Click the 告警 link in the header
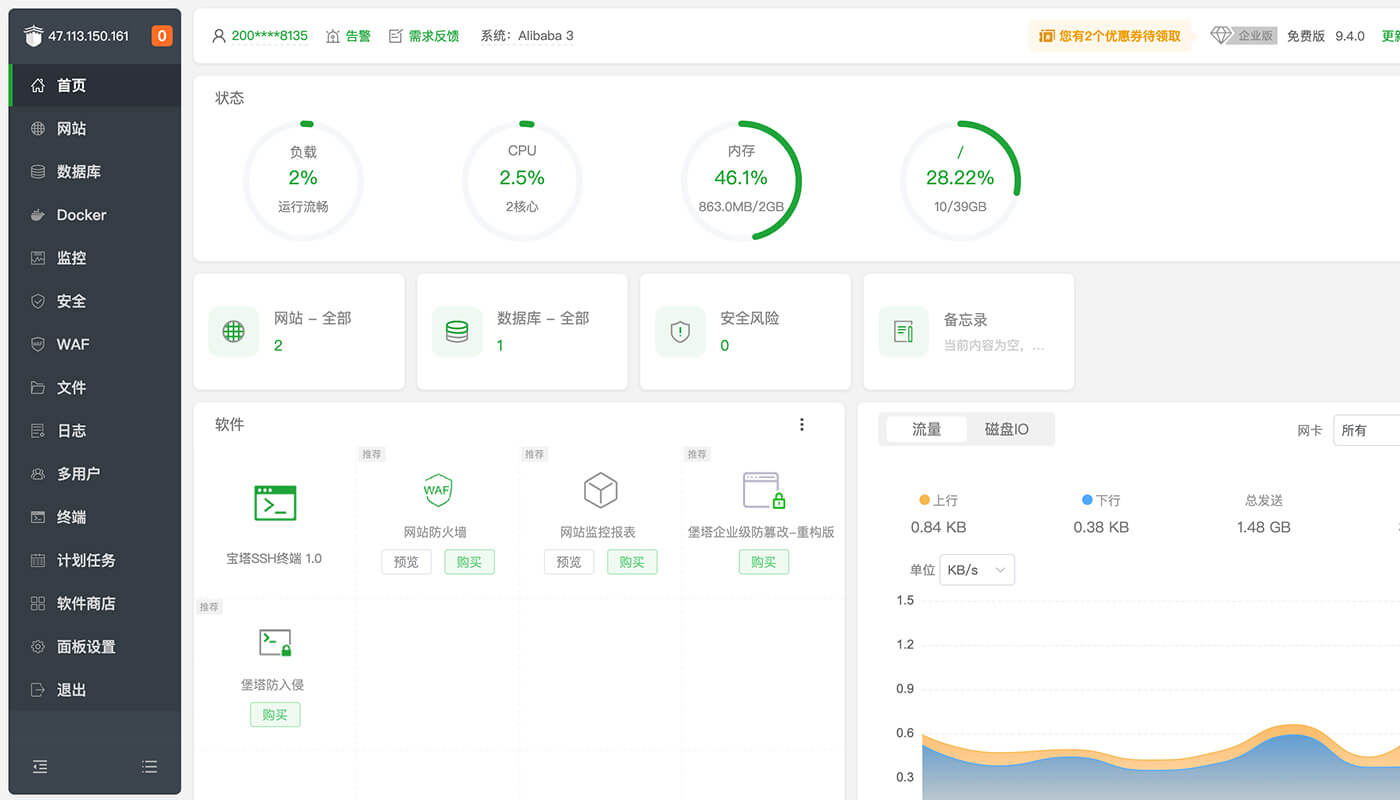This screenshot has width=1400, height=800. point(358,36)
